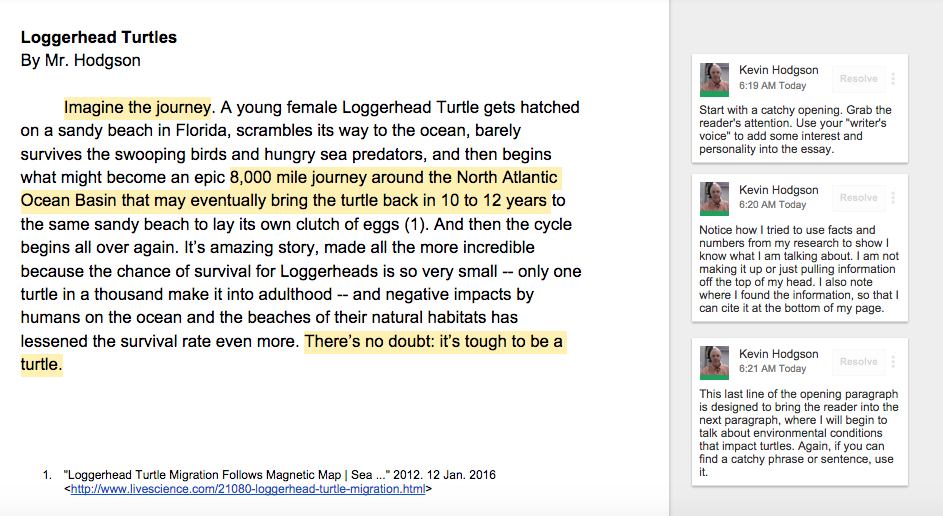Select the comment starting "This last line"
This screenshot has height=516, width=943.
799,433
